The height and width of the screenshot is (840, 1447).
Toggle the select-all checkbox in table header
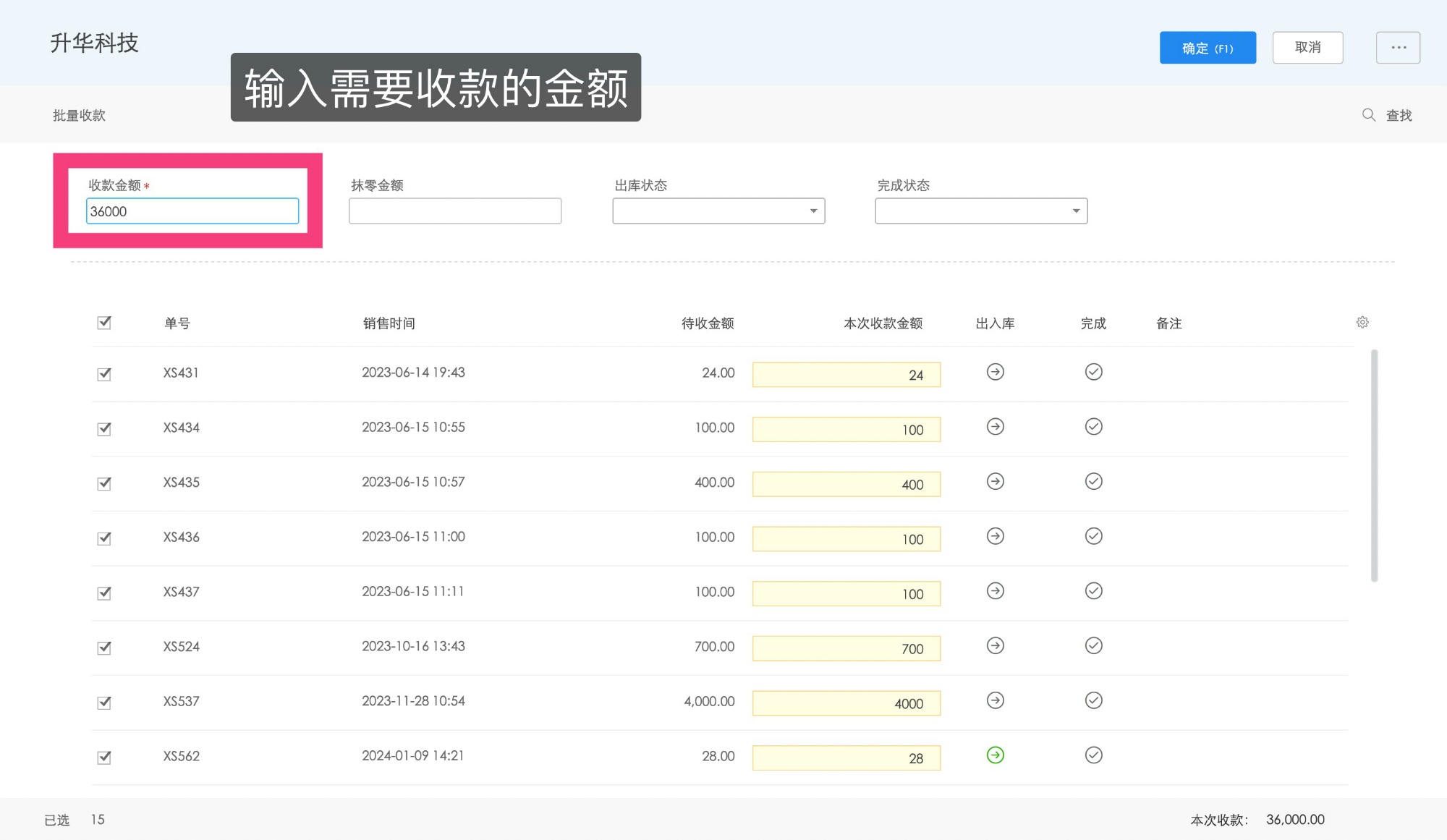coord(104,323)
